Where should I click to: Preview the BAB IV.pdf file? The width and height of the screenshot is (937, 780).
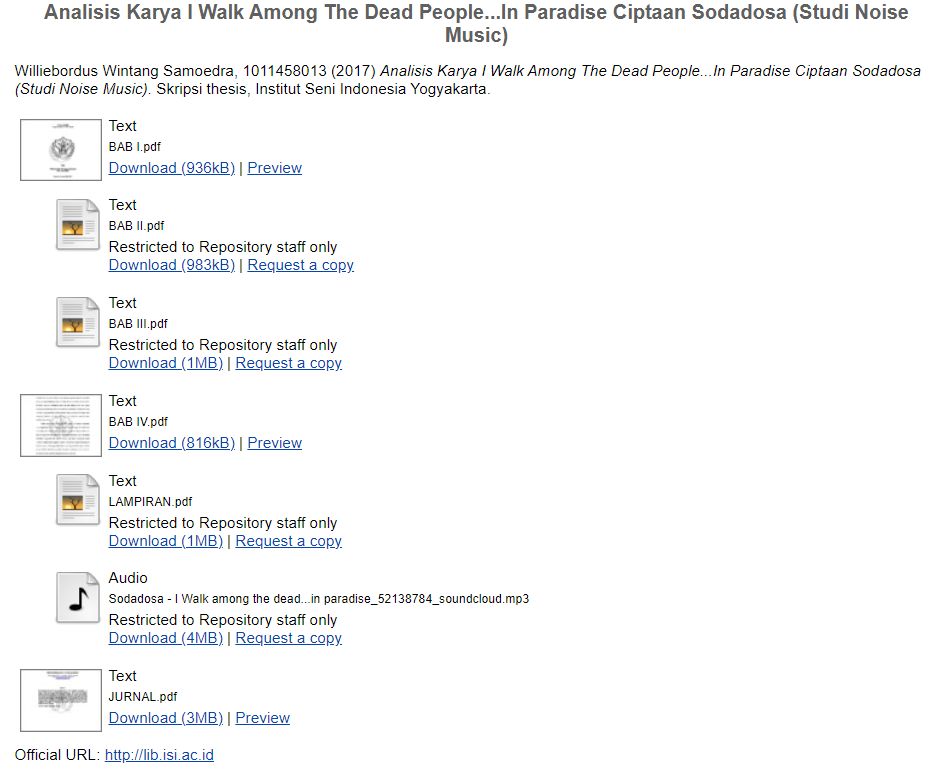(x=275, y=443)
